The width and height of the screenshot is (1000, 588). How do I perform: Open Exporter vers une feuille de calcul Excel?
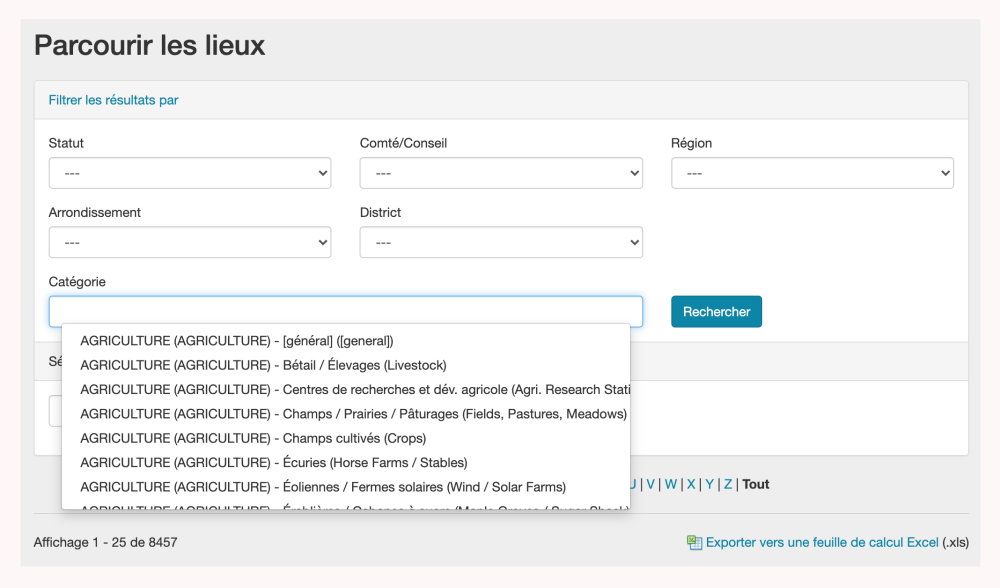point(822,542)
